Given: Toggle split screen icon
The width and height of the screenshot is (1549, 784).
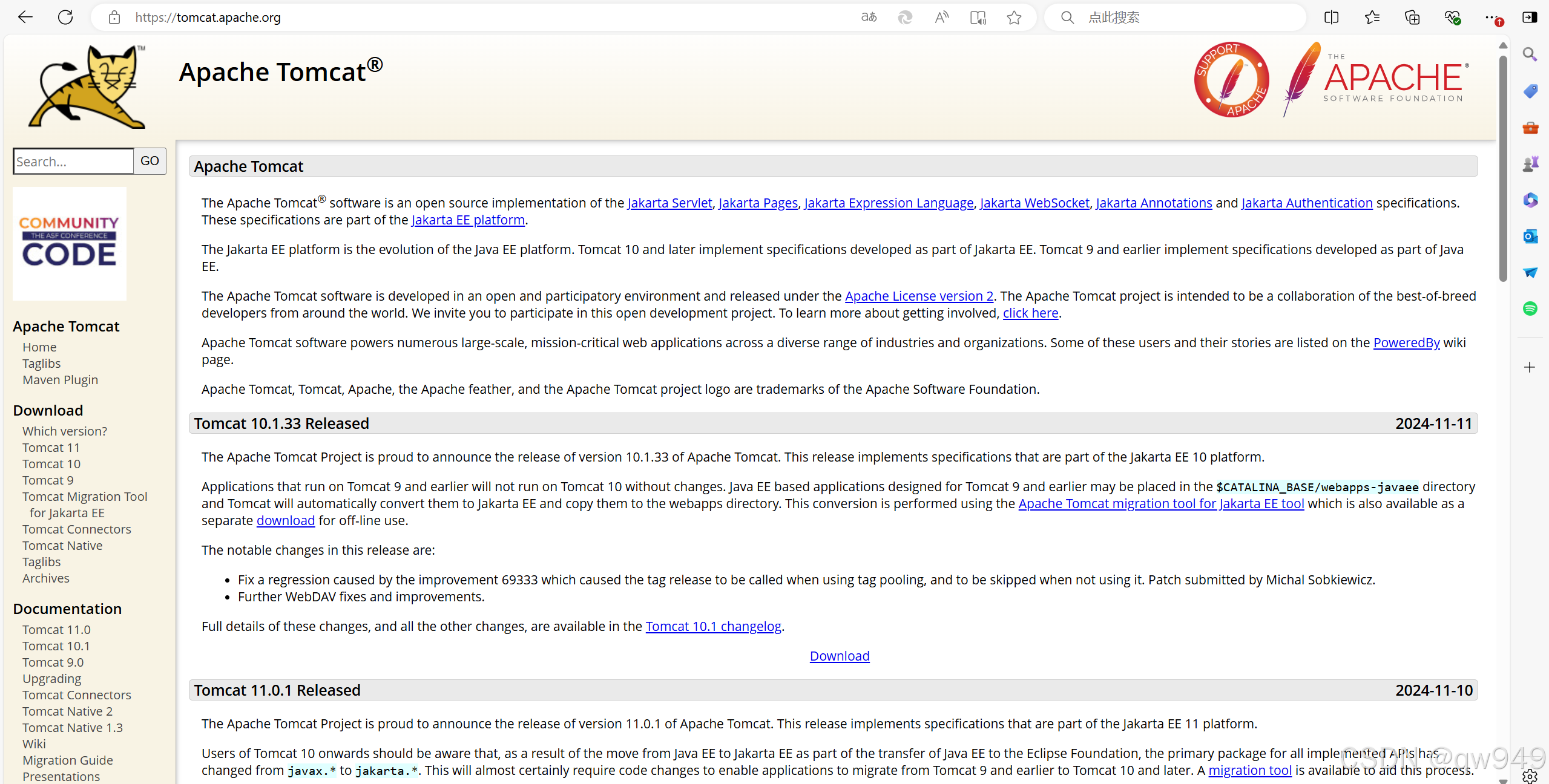Looking at the screenshot, I should [x=1331, y=18].
